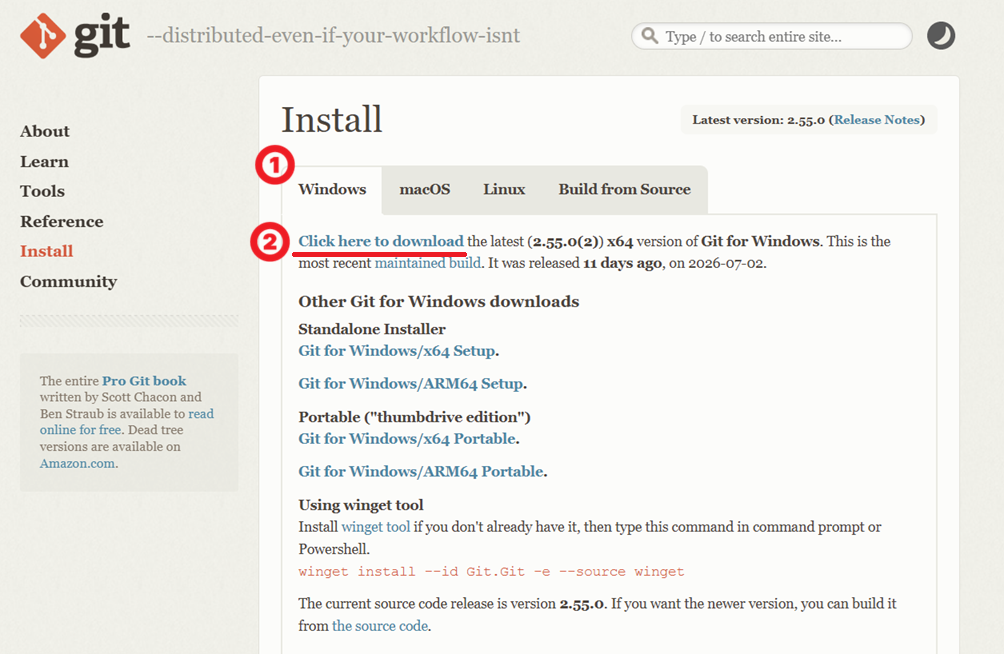Open the maintained build link
Screen dimensions: 1004x654
click(428, 263)
